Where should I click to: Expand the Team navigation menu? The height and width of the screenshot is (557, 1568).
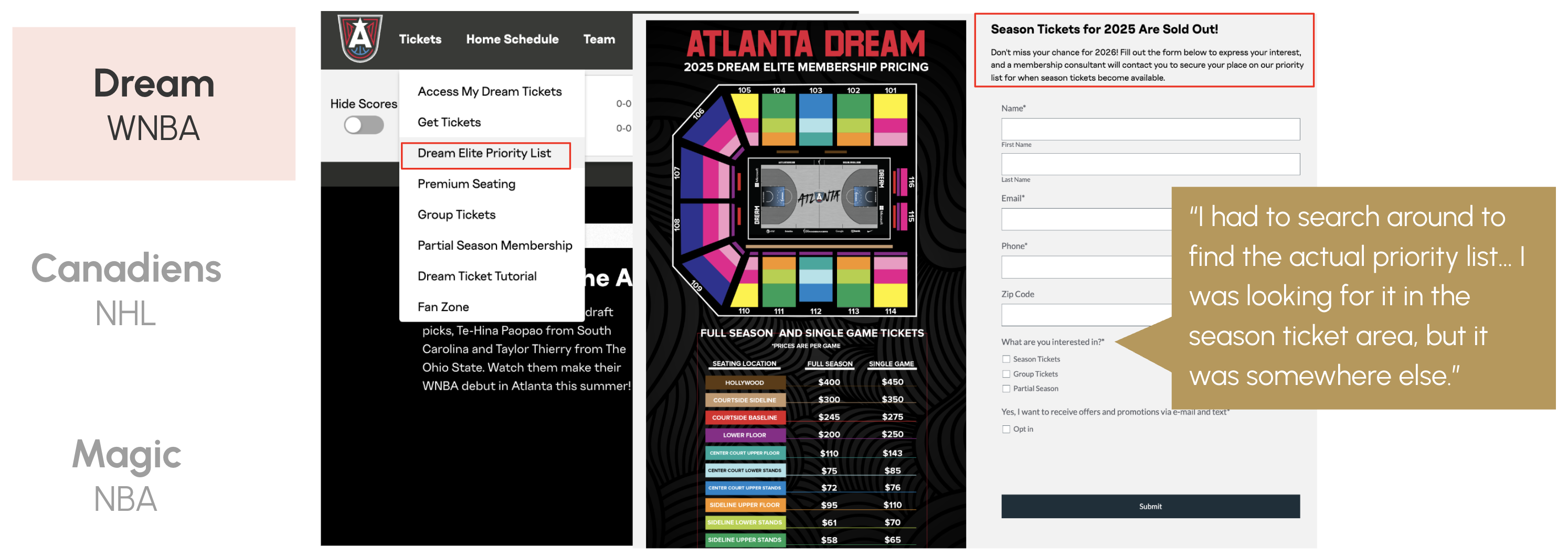tap(598, 39)
